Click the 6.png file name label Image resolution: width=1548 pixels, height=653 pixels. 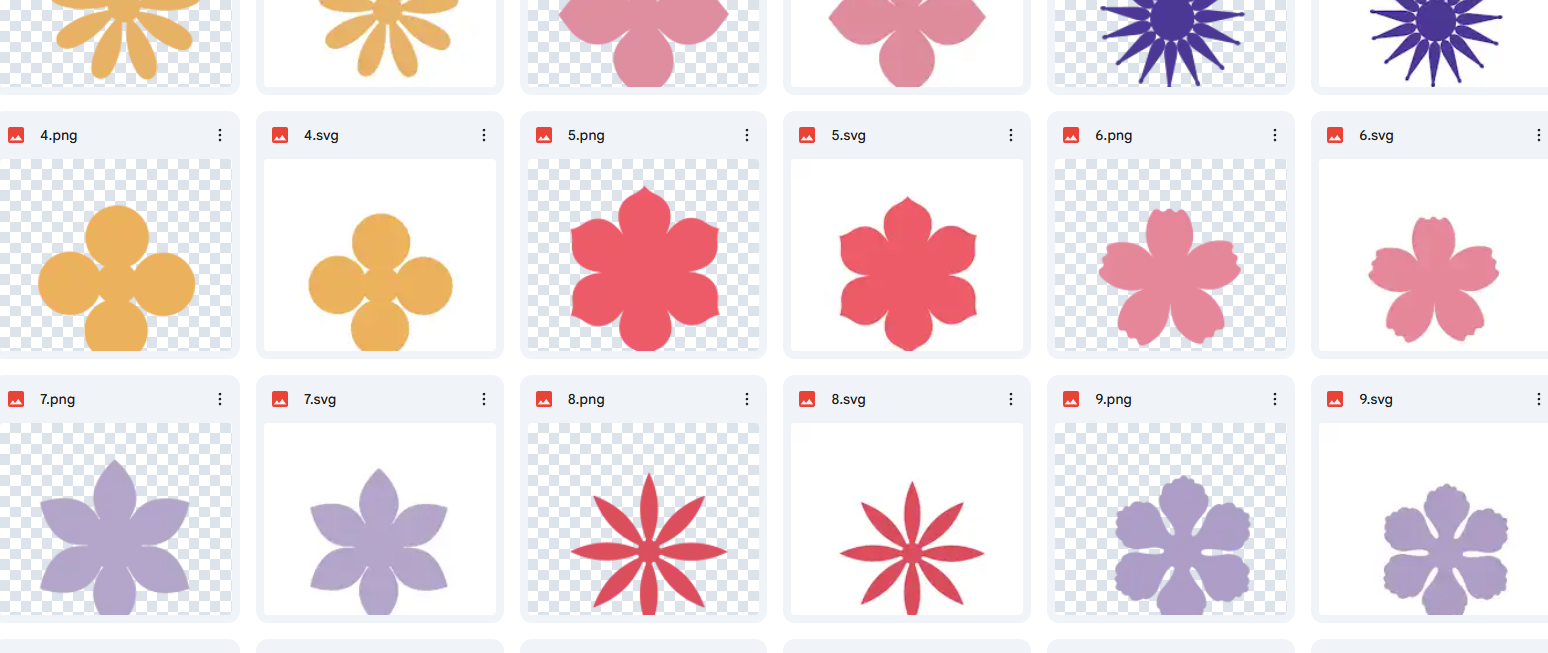click(1113, 135)
